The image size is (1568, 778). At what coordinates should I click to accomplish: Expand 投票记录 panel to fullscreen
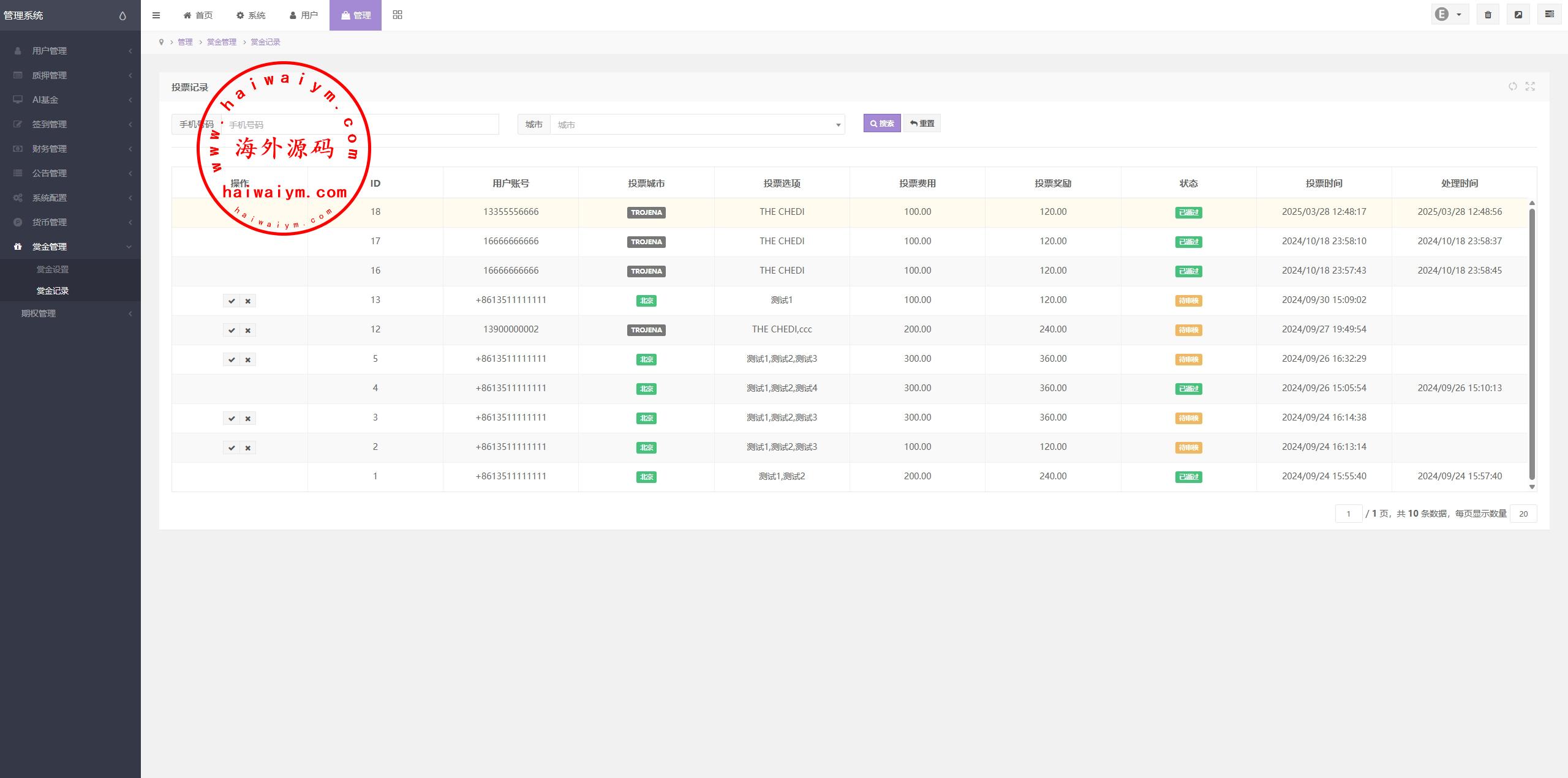pyautogui.click(x=1530, y=86)
